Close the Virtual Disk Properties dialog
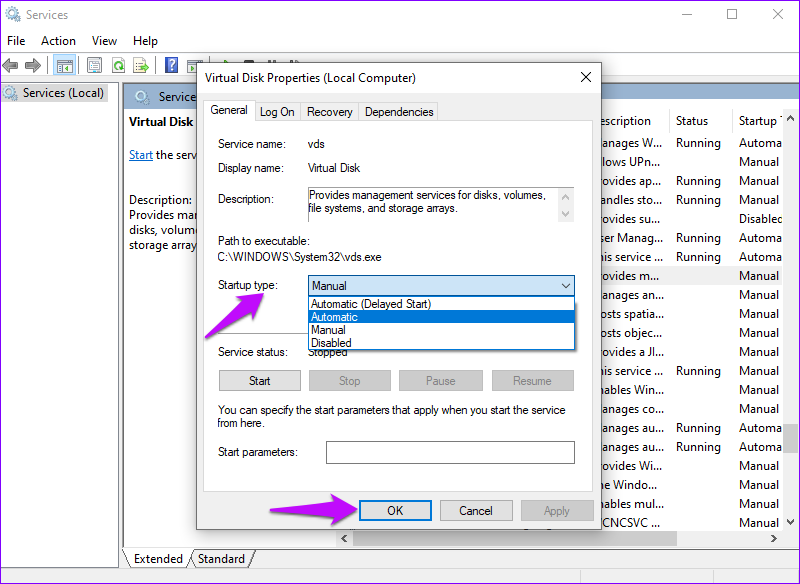Image resolution: width=800 pixels, height=584 pixels. pos(586,78)
